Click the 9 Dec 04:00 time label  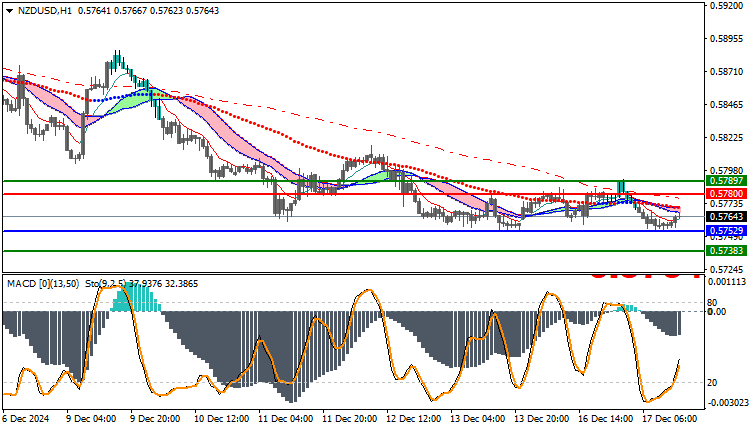click(x=91, y=419)
